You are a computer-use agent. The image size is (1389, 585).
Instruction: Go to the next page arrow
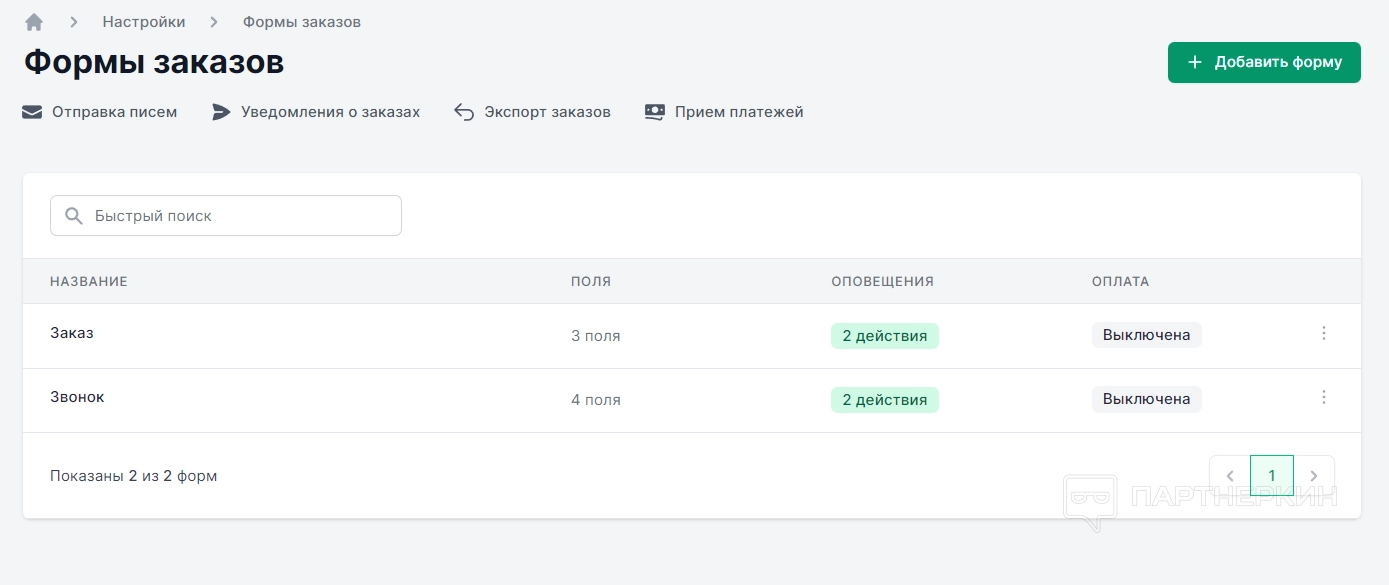pos(1314,476)
